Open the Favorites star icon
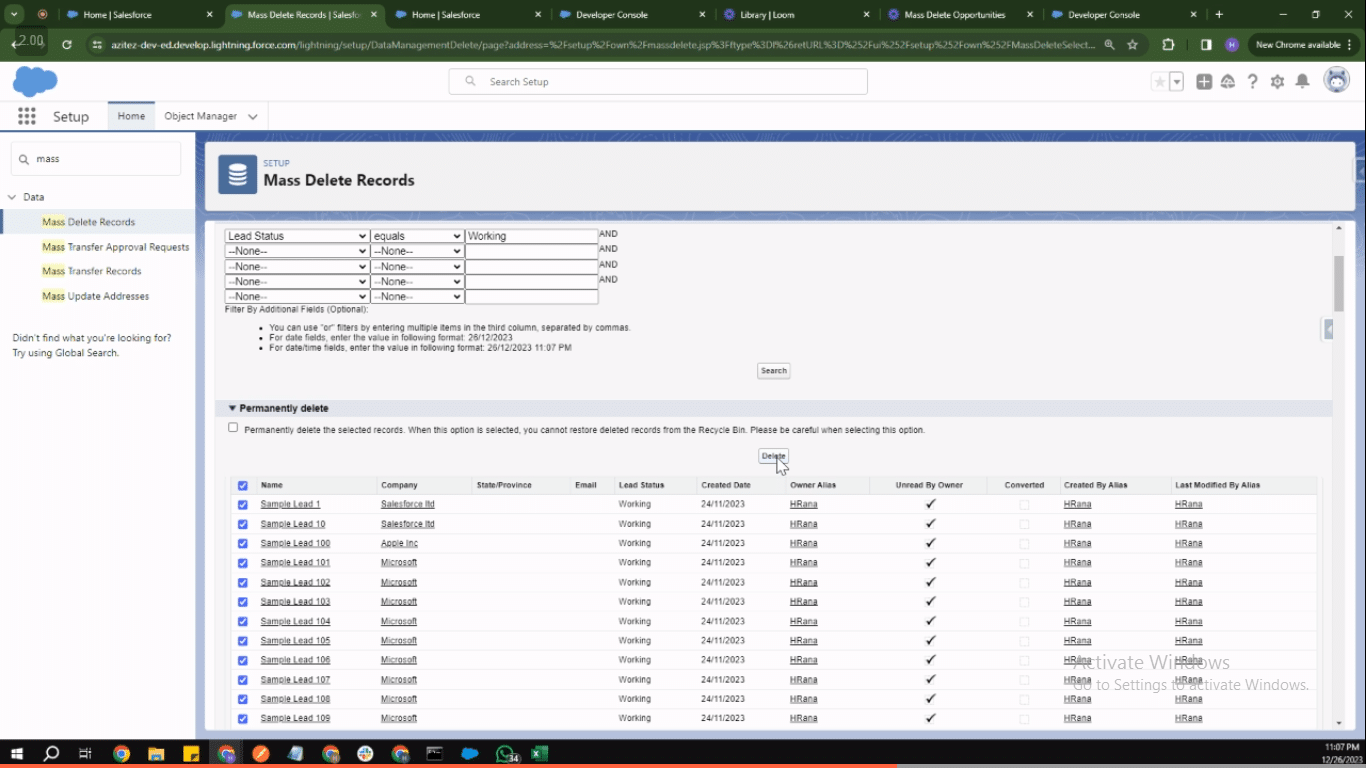 1160,82
